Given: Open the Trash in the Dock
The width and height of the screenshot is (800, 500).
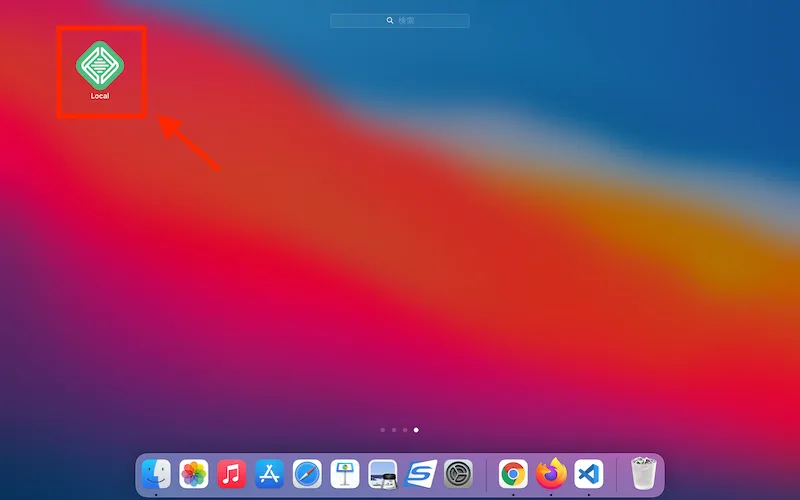Looking at the screenshot, I should (x=643, y=473).
